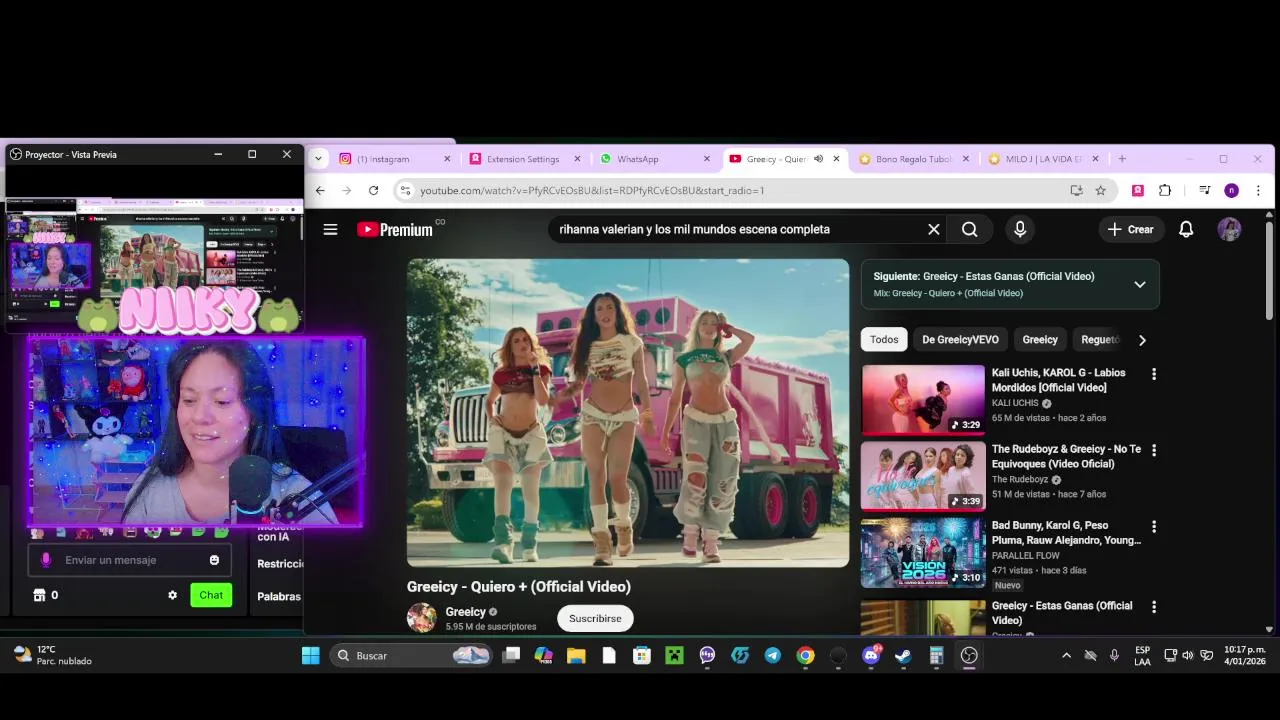Click the pink extension icon in Chrome toolbar
Viewport: 1280px width, 720px height.
click(x=1138, y=190)
